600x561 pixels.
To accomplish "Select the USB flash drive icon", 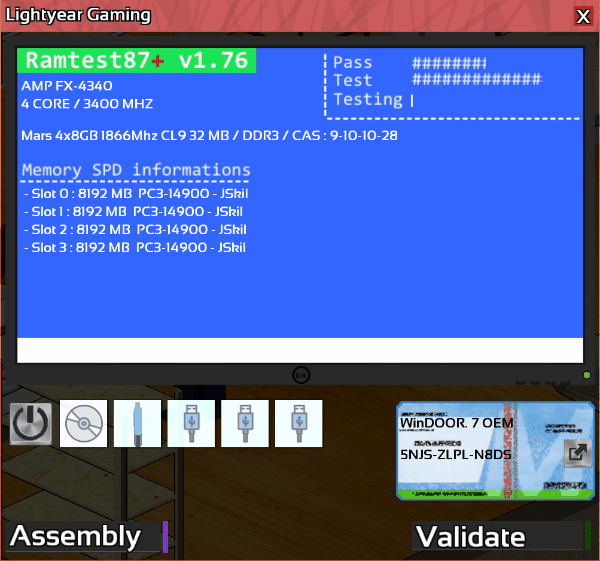I will pyautogui.click(x=138, y=424).
